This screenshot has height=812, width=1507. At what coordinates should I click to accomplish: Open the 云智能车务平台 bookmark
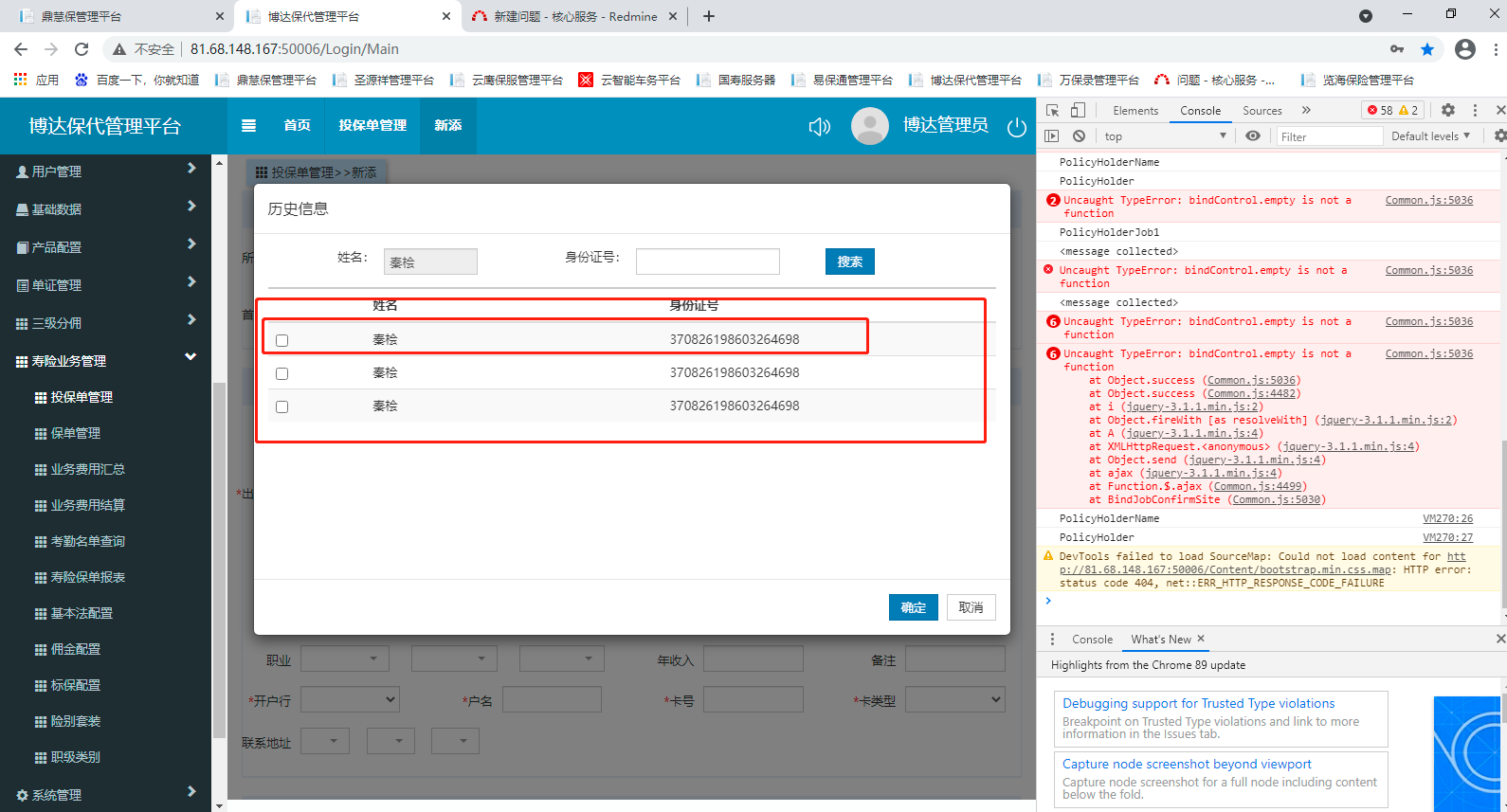pos(629,81)
